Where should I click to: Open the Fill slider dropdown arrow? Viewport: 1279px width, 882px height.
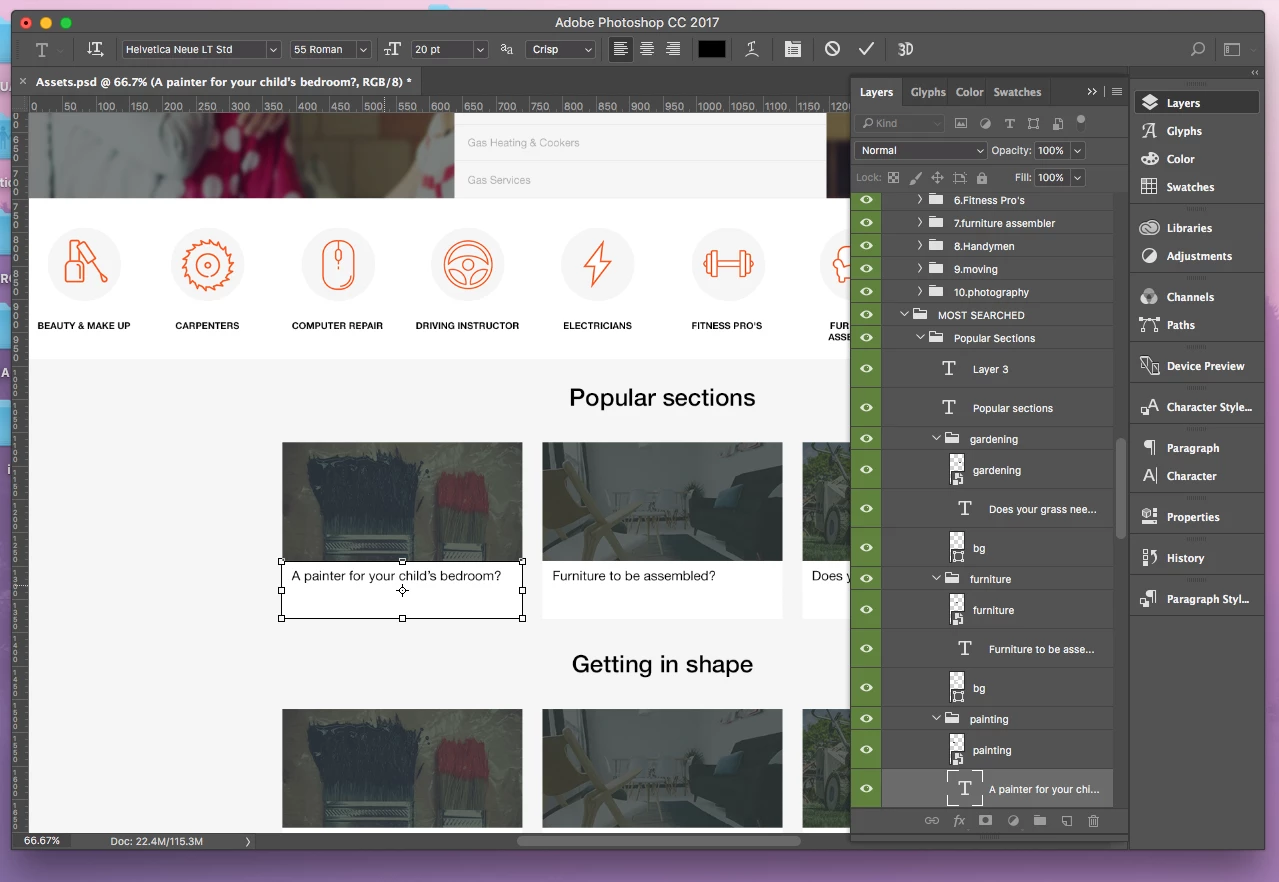click(x=1077, y=177)
